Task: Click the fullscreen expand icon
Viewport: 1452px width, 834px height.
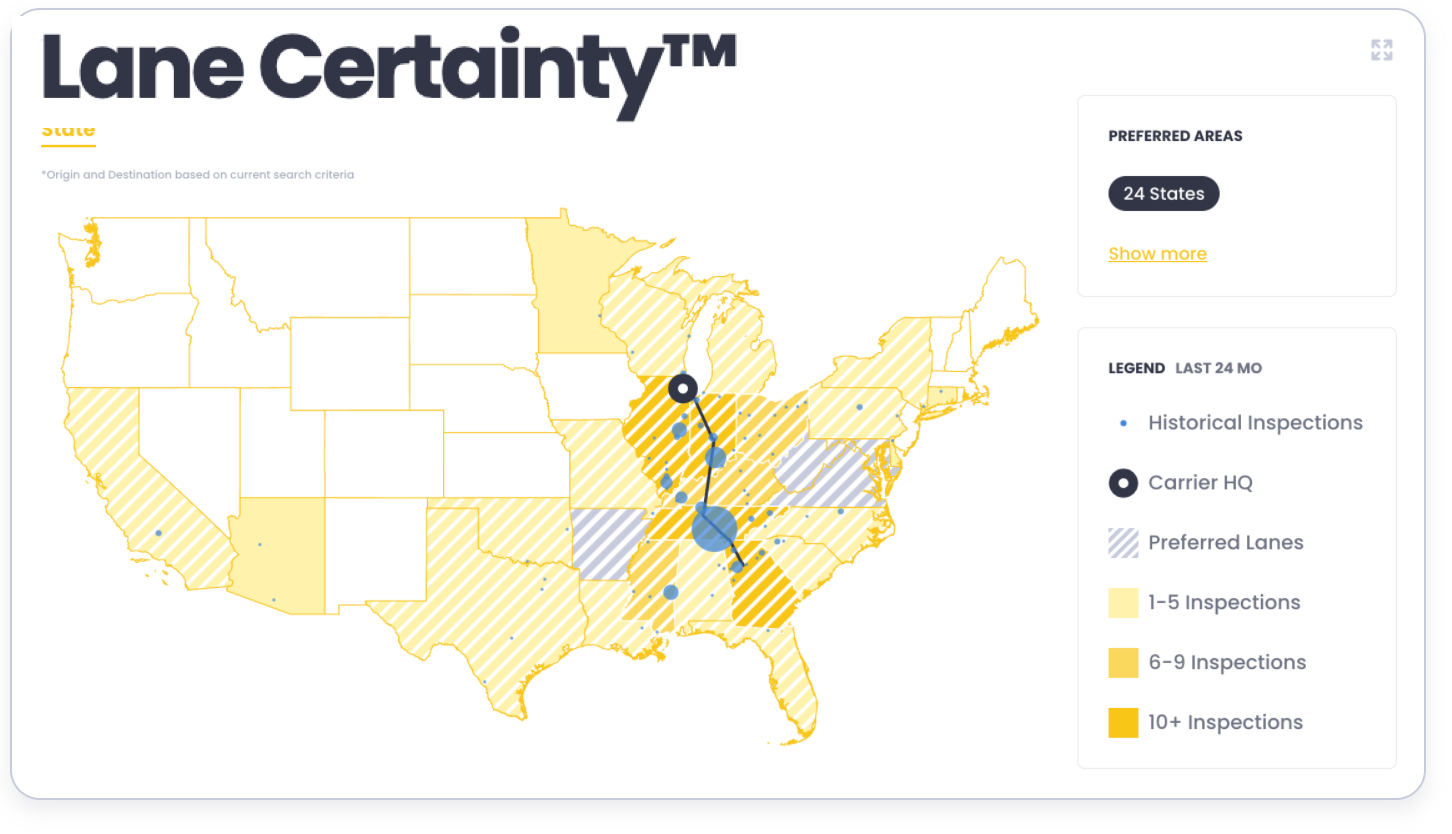Action: (1382, 50)
